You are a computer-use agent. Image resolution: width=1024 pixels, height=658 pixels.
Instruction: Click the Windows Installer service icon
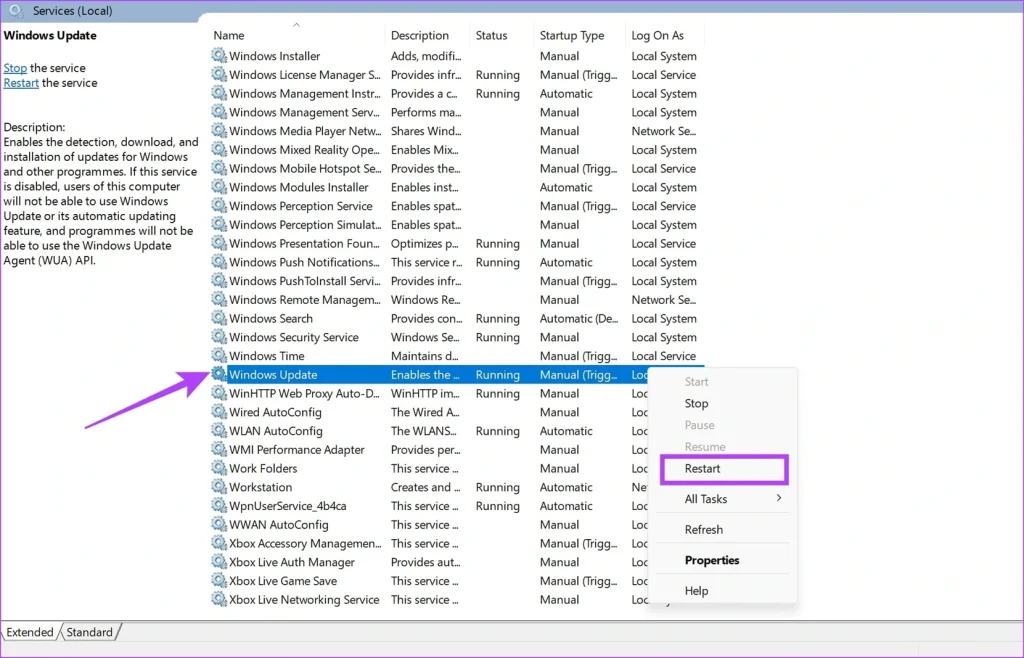219,56
